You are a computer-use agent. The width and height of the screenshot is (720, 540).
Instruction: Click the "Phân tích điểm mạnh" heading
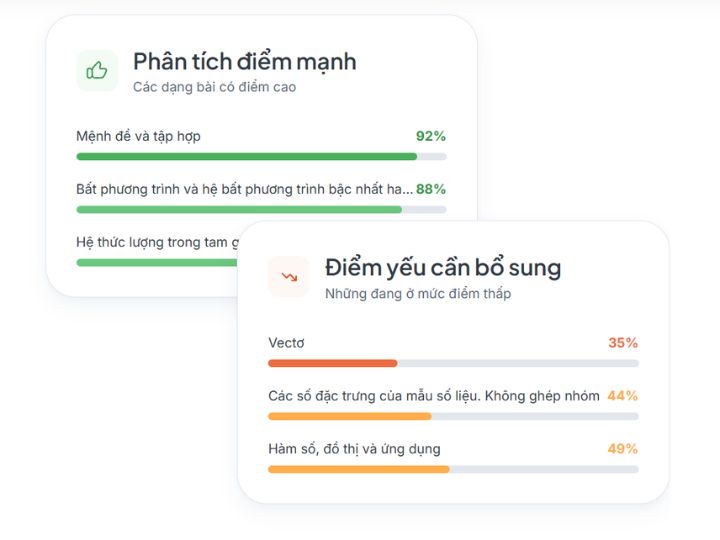(244, 62)
